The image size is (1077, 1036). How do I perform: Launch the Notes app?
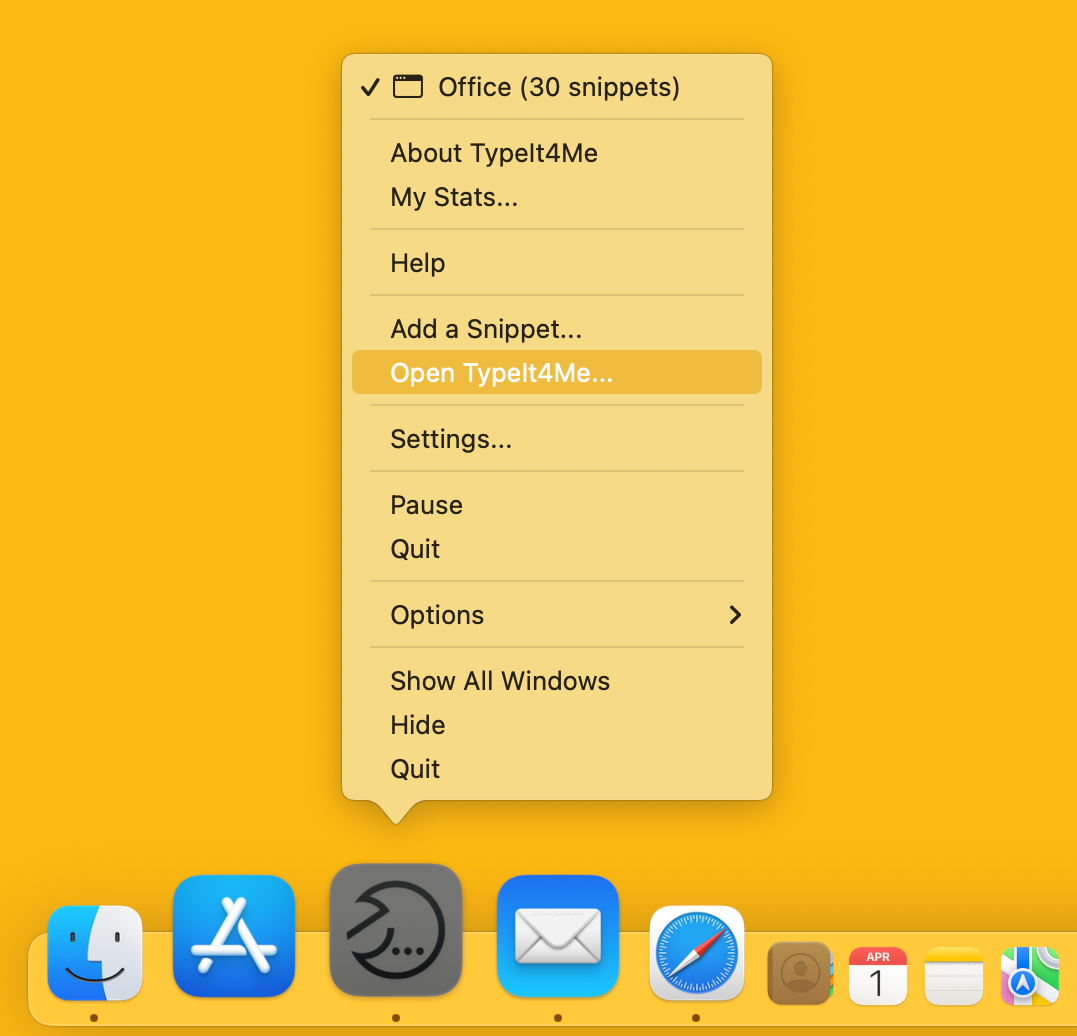click(x=952, y=973)
